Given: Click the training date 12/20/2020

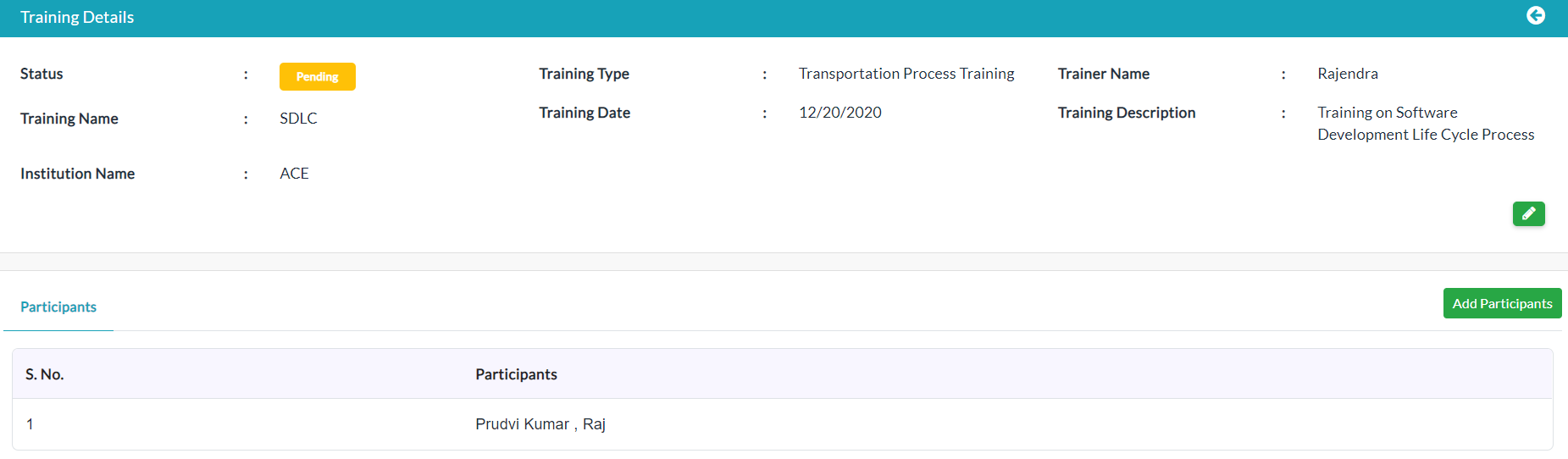Looking at the screenshot, I should (x=839, y=113).
